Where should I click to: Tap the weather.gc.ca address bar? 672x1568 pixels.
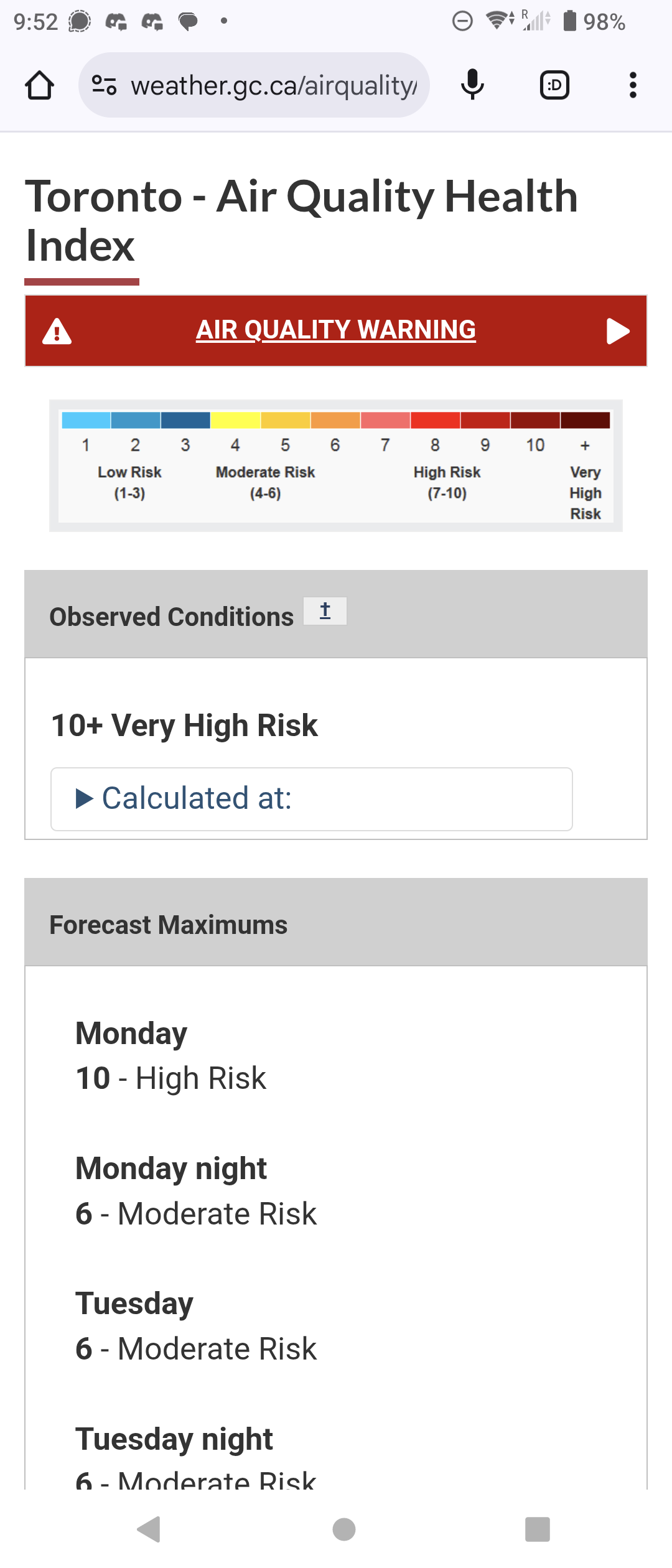tap(254, 85)
